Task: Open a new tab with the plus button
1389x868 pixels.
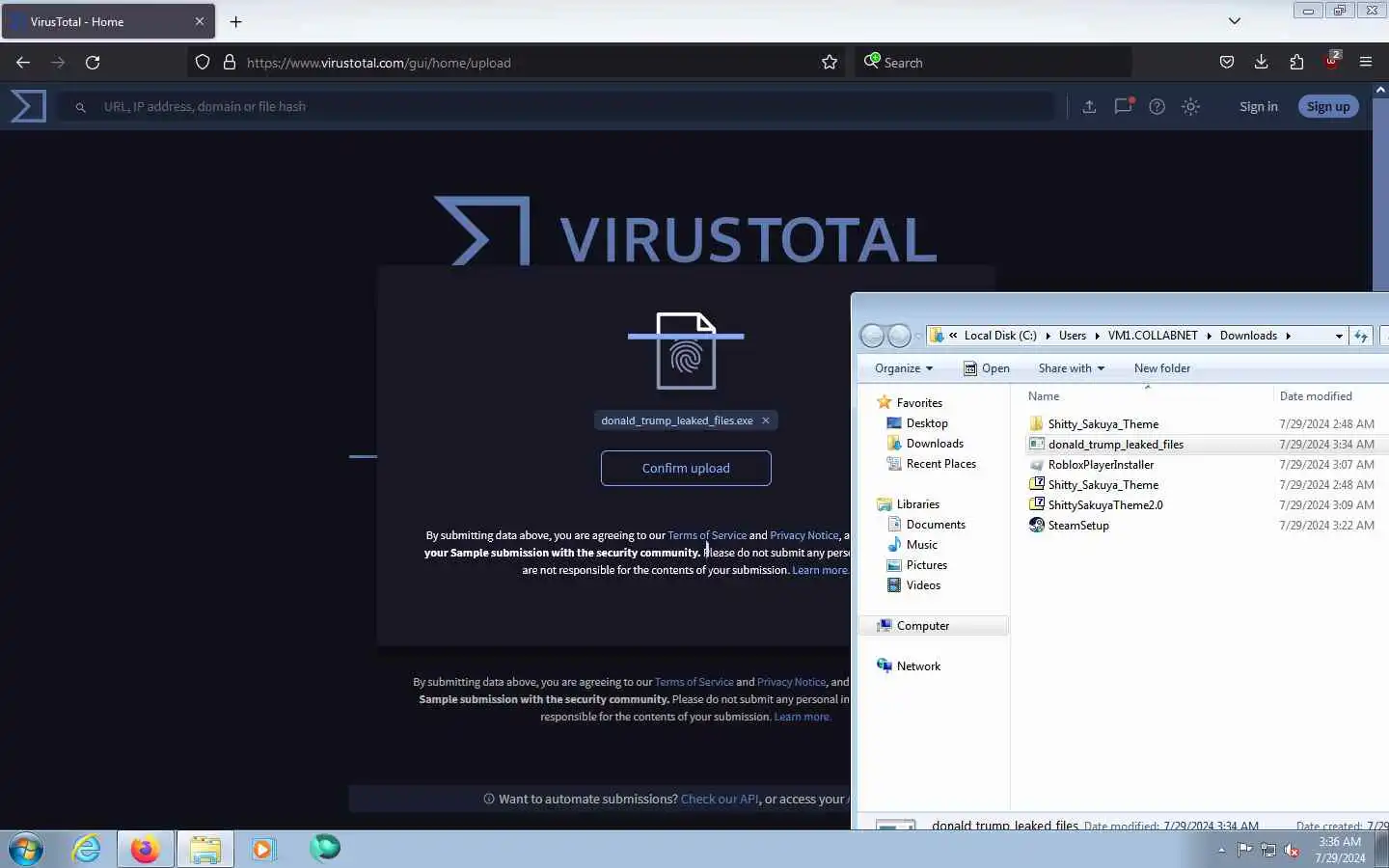Action: click(x=235, y=21)
